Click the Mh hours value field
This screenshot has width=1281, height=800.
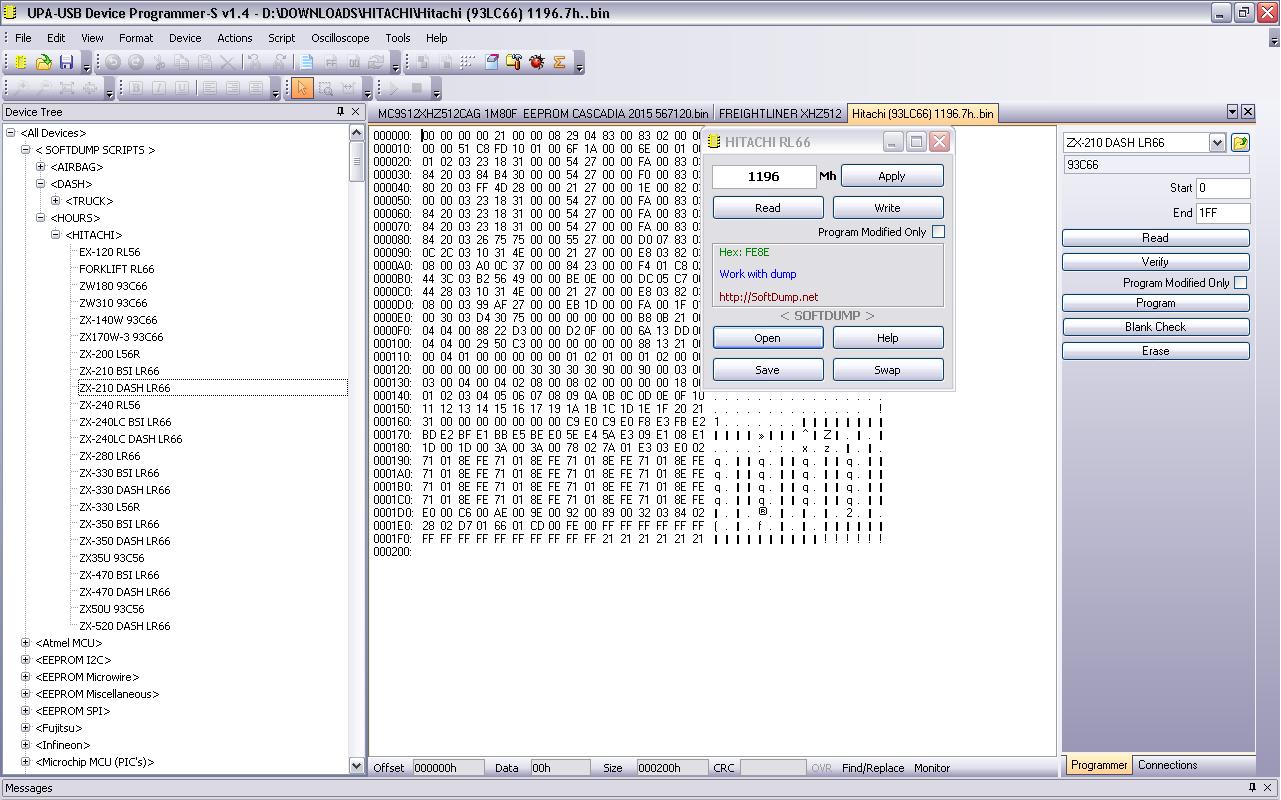764,176
